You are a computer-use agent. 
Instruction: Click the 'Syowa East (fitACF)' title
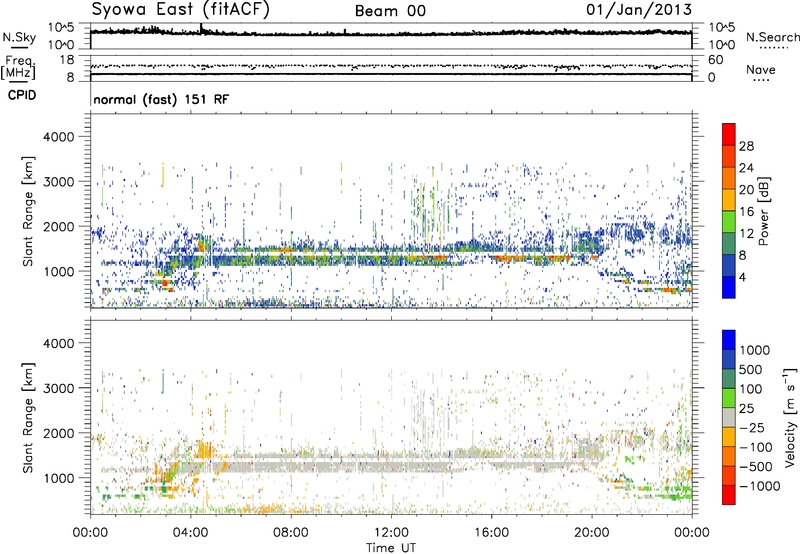[180, 9]
